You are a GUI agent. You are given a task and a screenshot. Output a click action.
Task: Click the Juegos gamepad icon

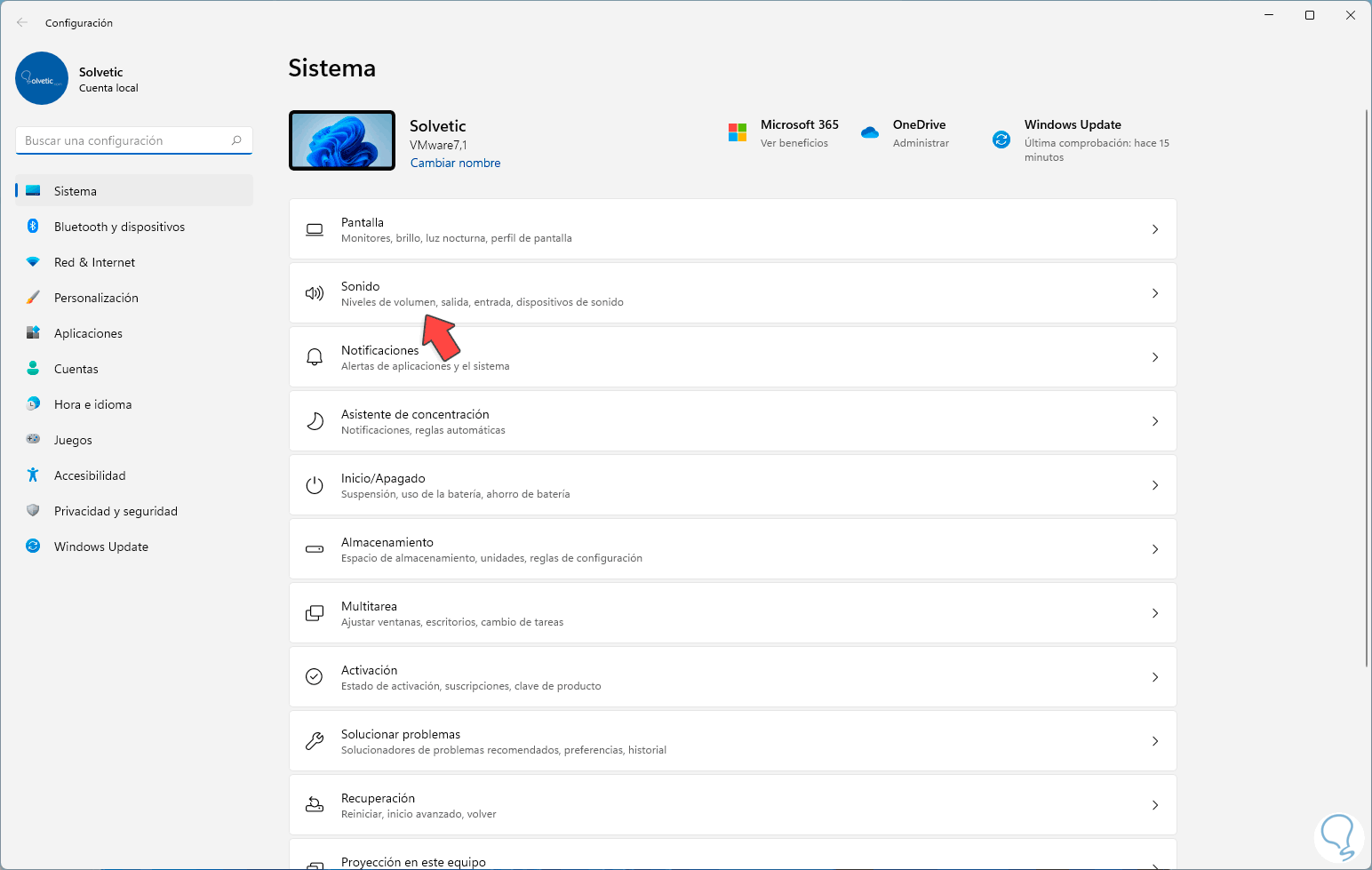tap(33, 439)
